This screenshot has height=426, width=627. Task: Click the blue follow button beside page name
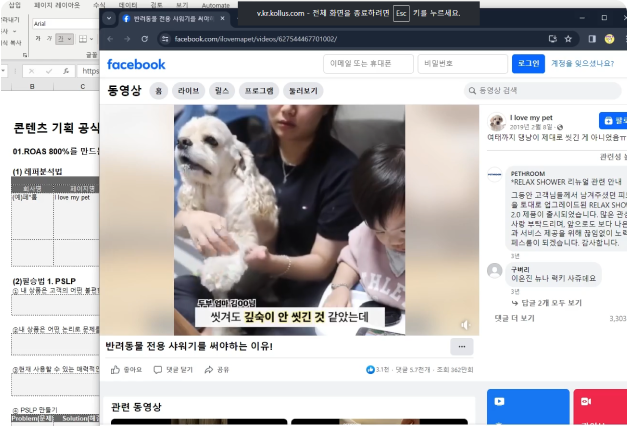(x=613, y=120)
